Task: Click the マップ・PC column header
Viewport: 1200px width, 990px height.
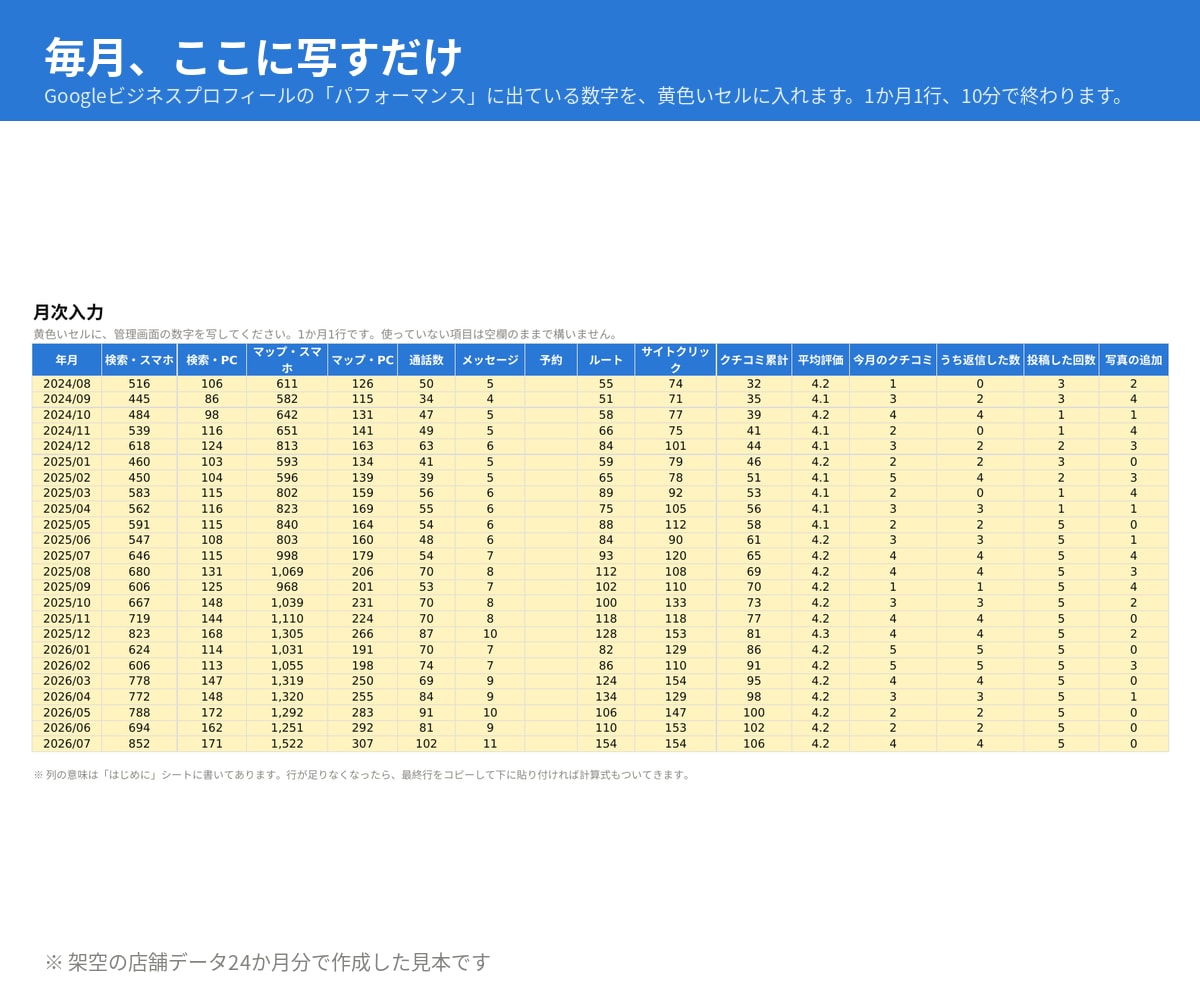Action: click(x=362, y=360)
